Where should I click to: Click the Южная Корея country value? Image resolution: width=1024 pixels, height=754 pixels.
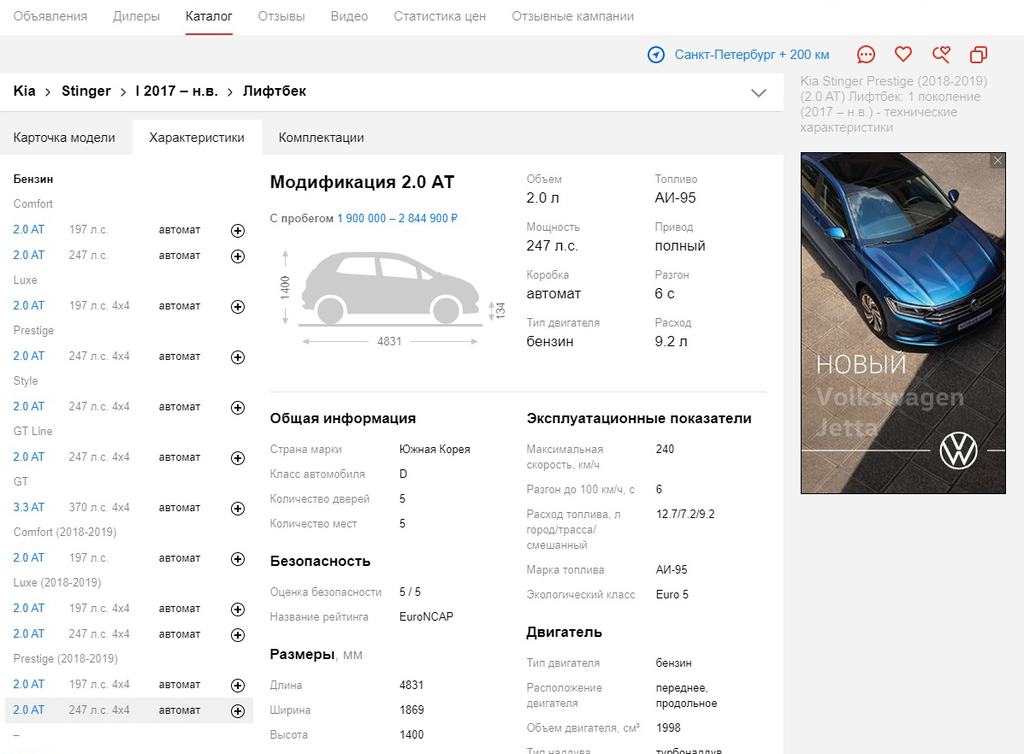pos(434,449)
